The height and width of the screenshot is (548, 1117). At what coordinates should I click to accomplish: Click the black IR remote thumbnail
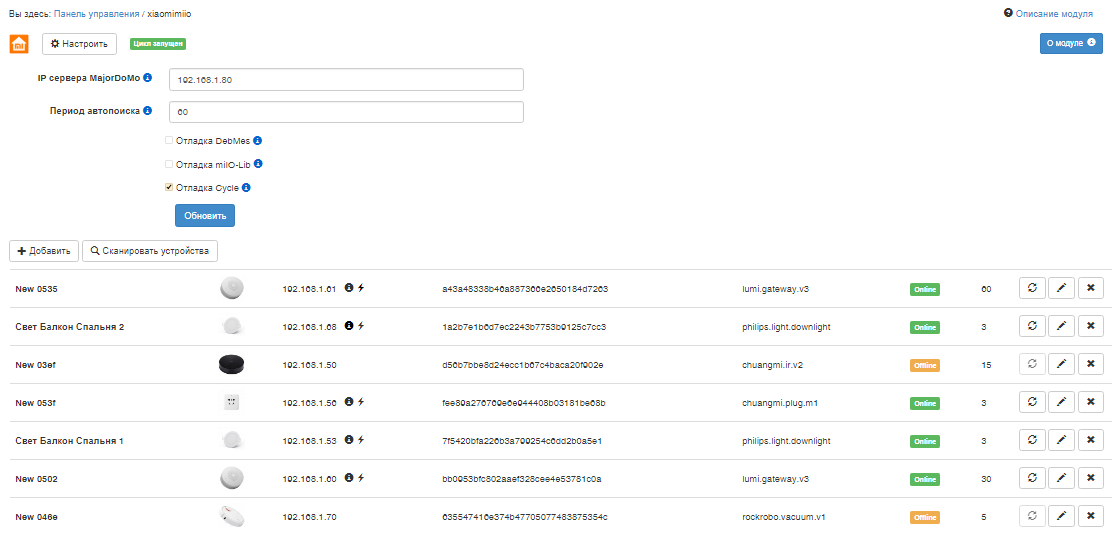click(232, 365)
